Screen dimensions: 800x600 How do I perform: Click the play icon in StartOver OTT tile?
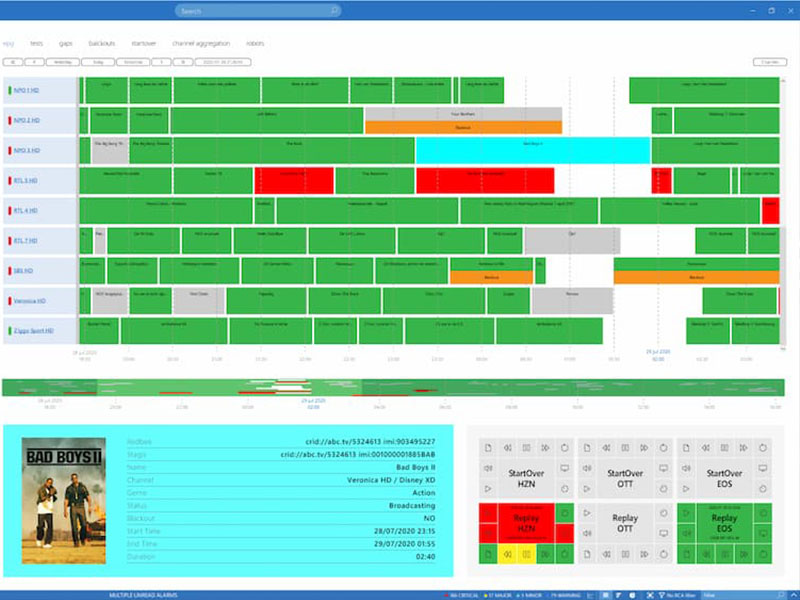click(x=587, y=489)
